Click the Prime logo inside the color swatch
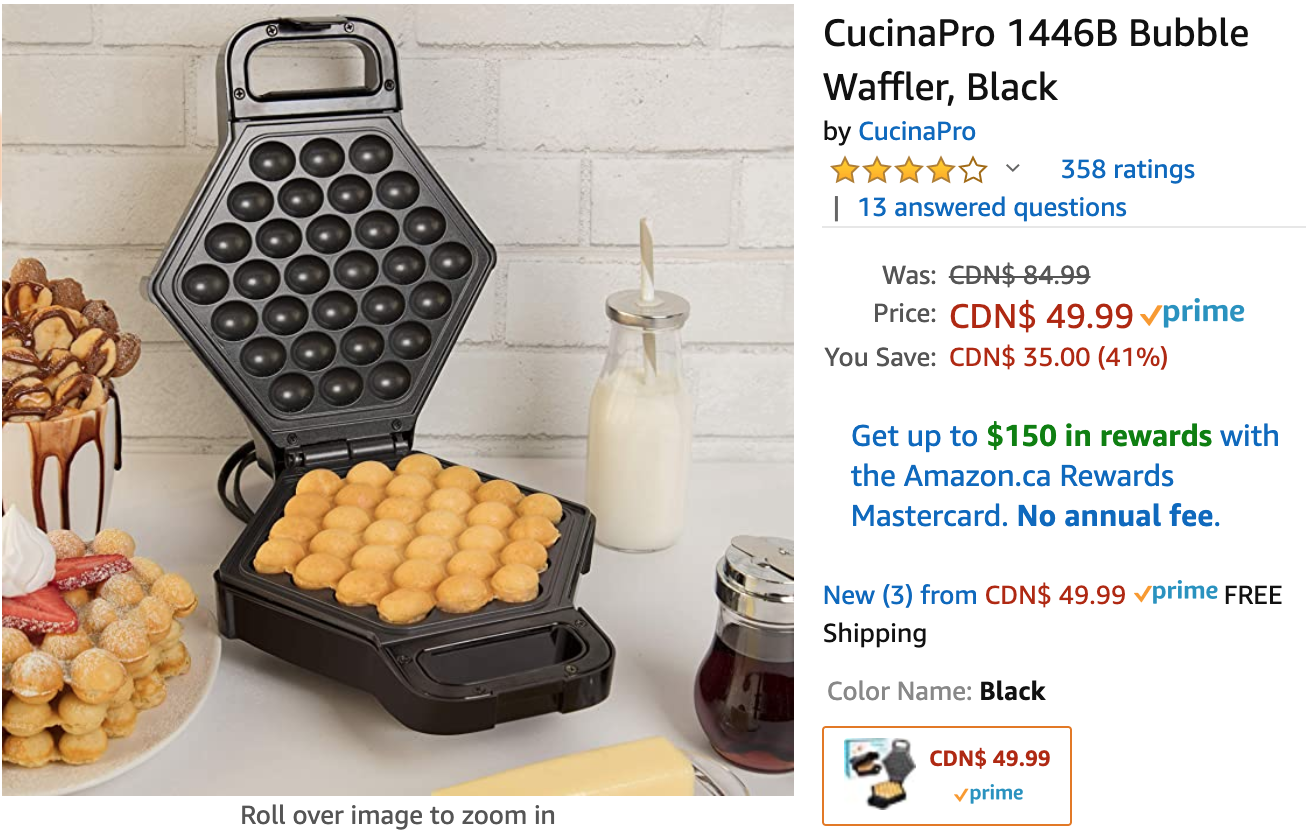The image size is (1306, 834). pyautogui.click(x=988, y=794)
